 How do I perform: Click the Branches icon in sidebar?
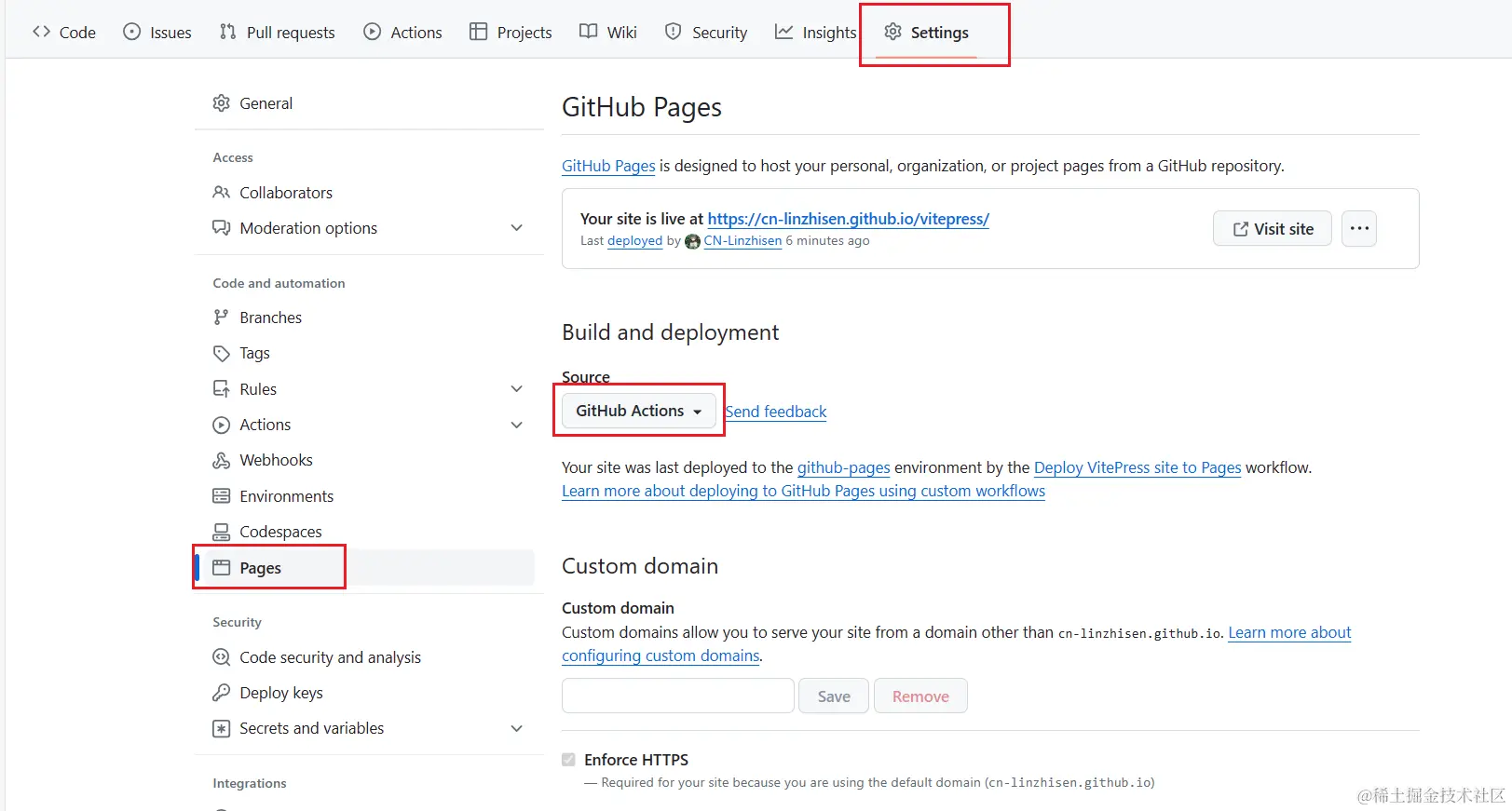[221, 318]
